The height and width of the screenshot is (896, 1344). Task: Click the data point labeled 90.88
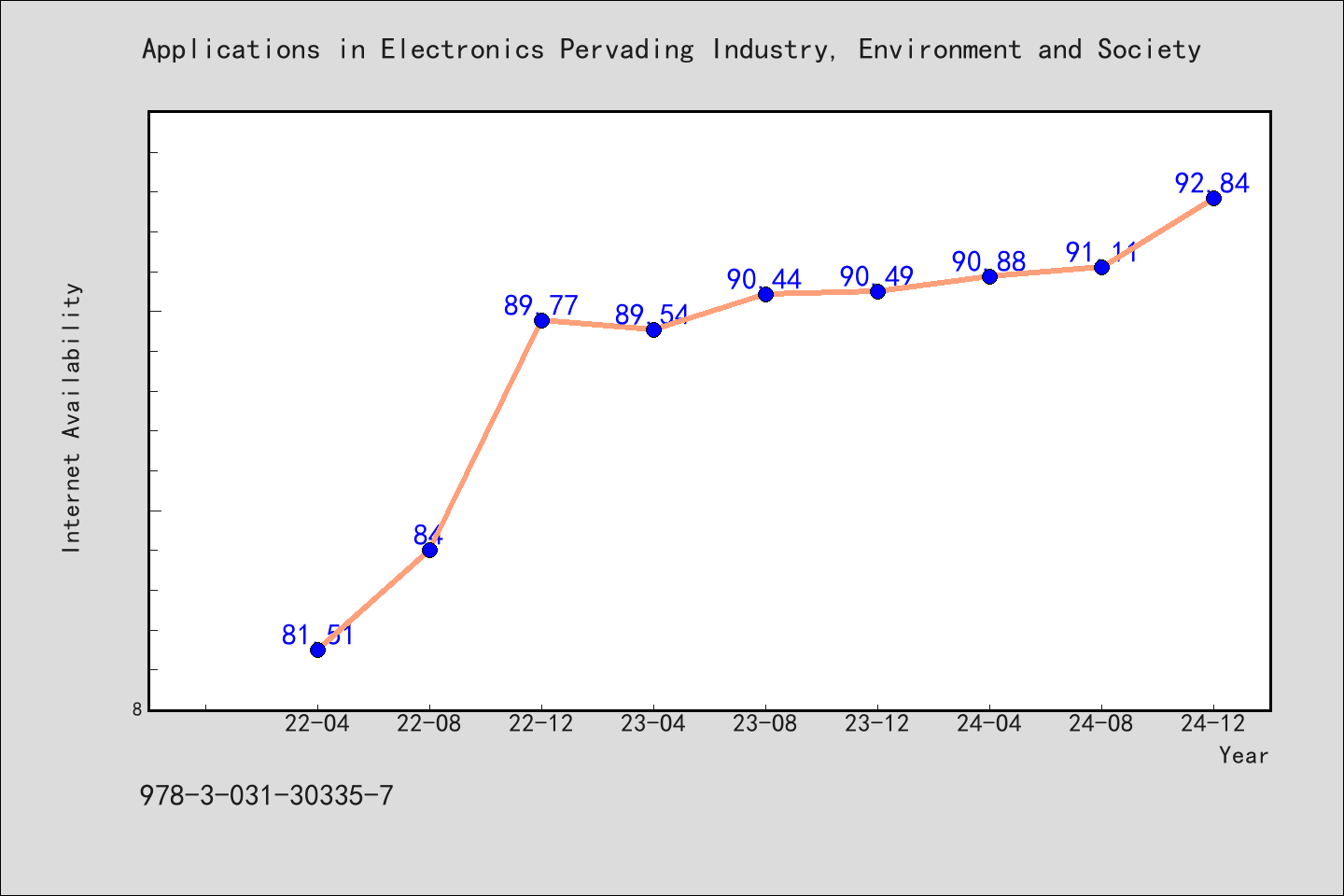point(989,276)
